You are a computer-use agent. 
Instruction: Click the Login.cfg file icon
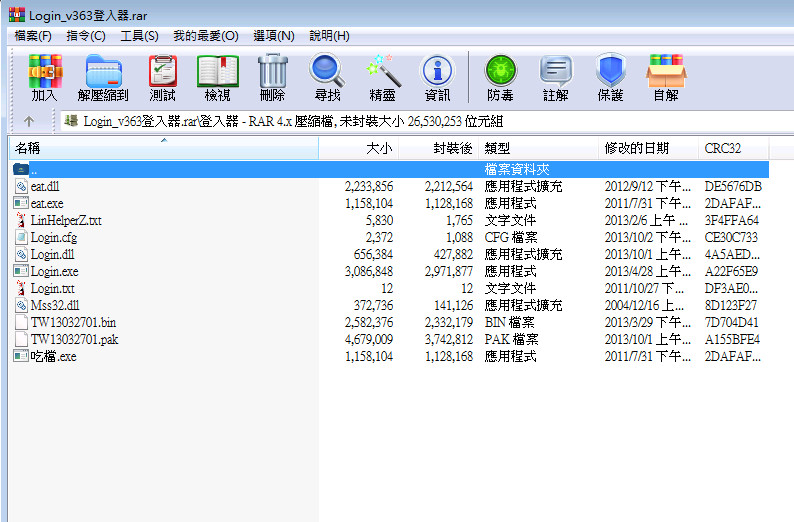click(21, 237)
